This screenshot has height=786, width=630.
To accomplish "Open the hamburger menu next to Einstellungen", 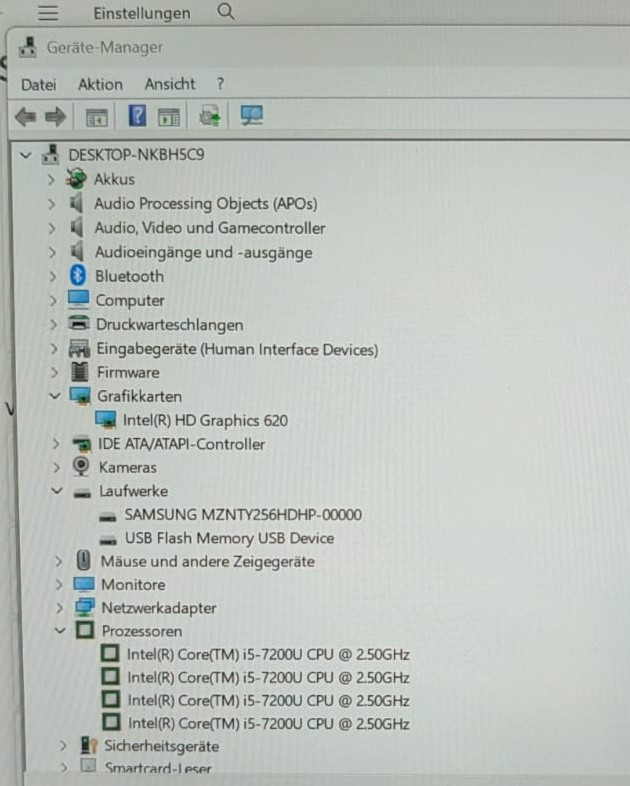I will click(x=48, y=12).
